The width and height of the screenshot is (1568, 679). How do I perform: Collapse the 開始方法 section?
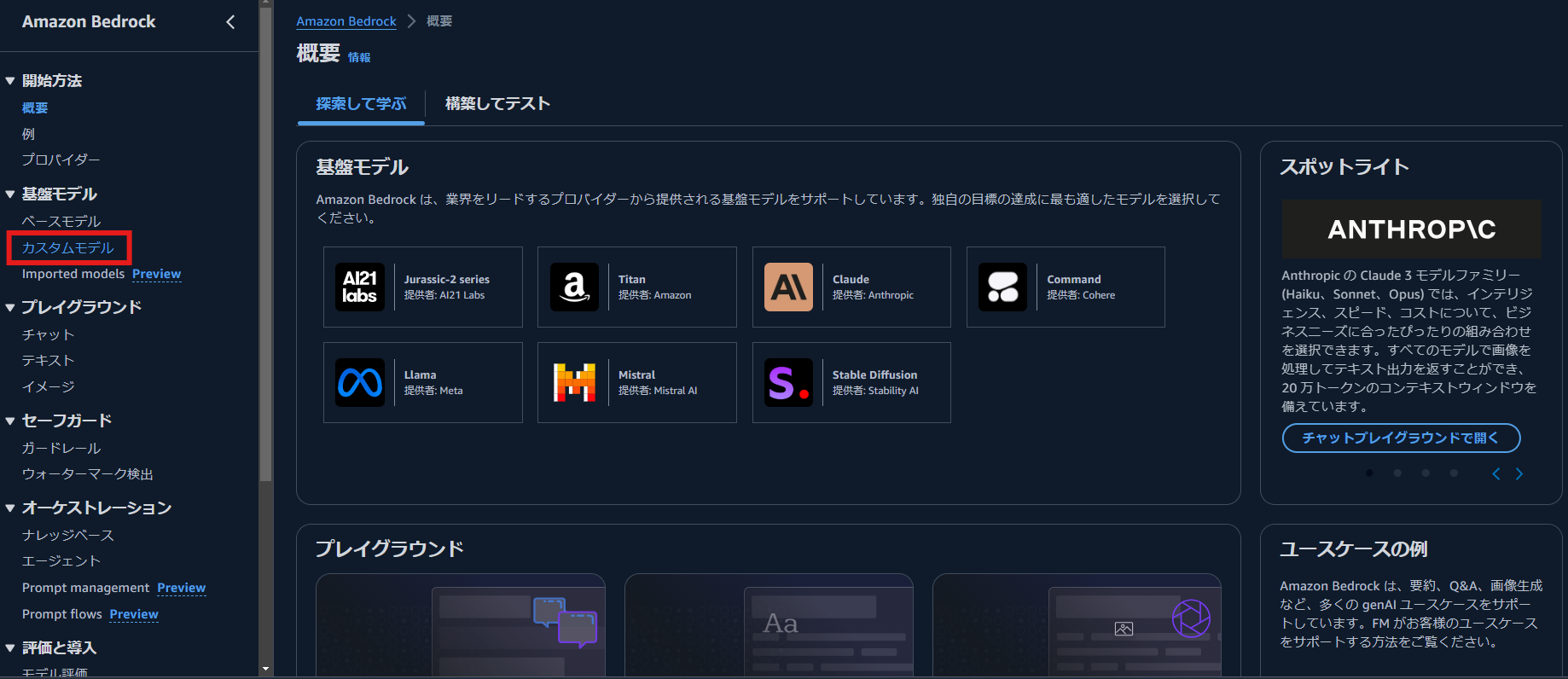pos(10,81)
